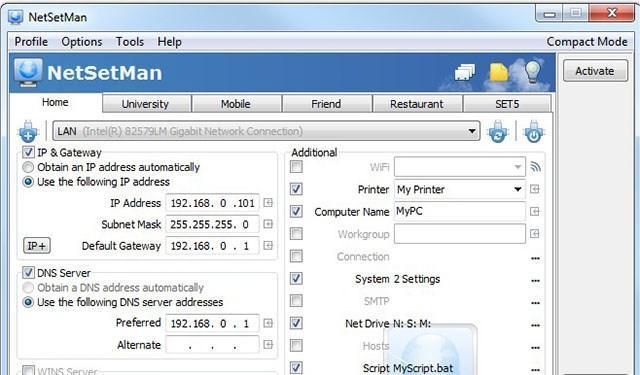Screen dimensions: 640x375
Task: Open the System settings ellipsis
Action: (x=535, y=281)
